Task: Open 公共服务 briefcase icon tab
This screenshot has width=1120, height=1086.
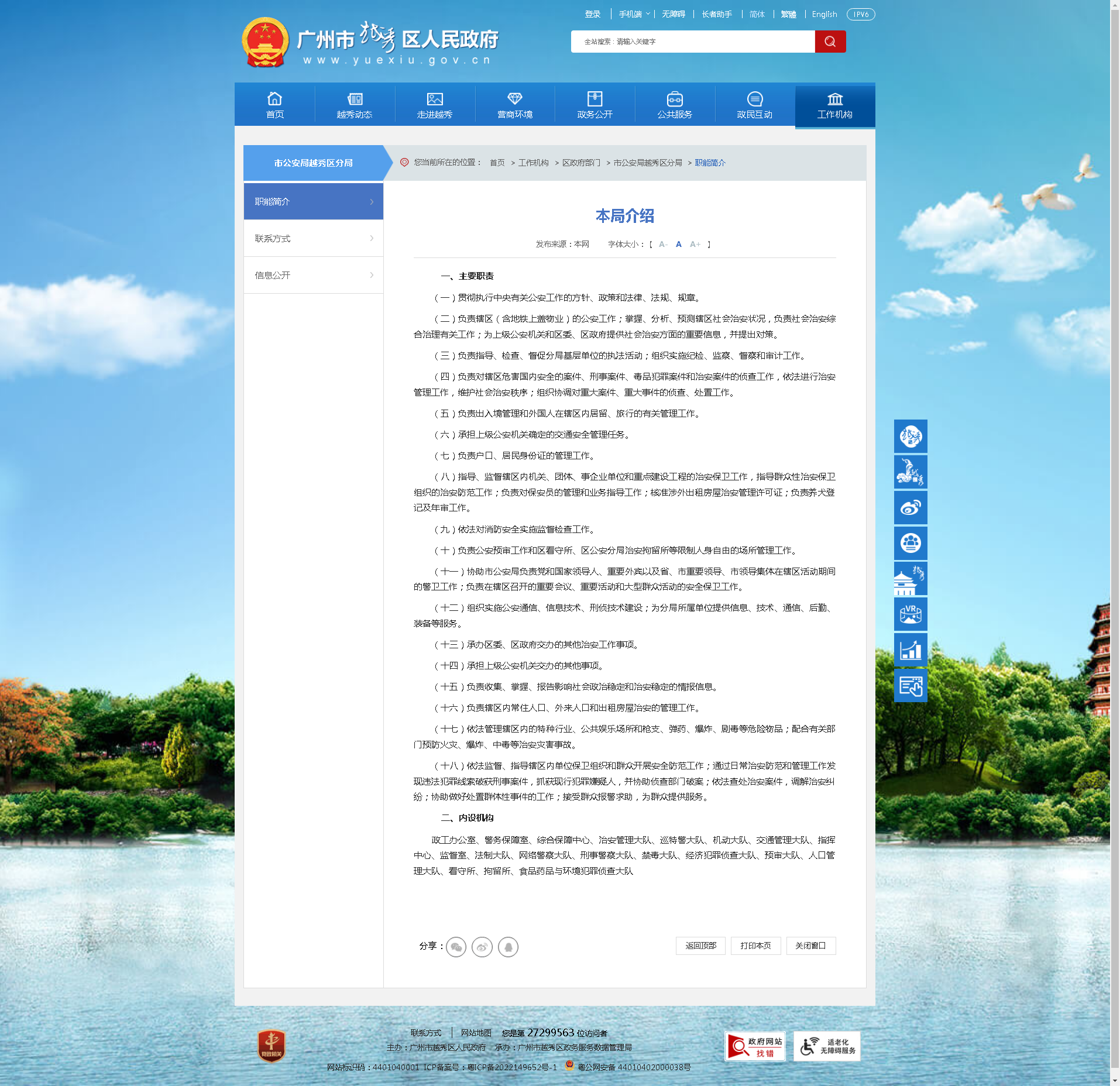Action: 675,105
